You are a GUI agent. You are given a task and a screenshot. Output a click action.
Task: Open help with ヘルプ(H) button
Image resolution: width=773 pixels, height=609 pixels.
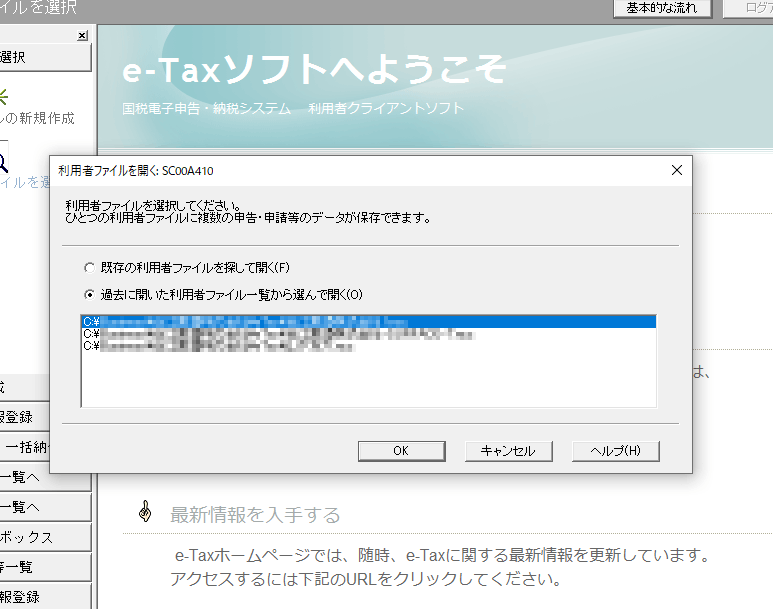pos(615,451)
